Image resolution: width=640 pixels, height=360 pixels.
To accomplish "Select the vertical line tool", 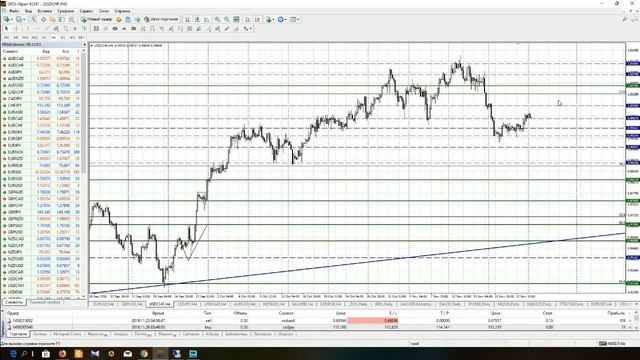I will pyautogui.click(x=28, y=29).
